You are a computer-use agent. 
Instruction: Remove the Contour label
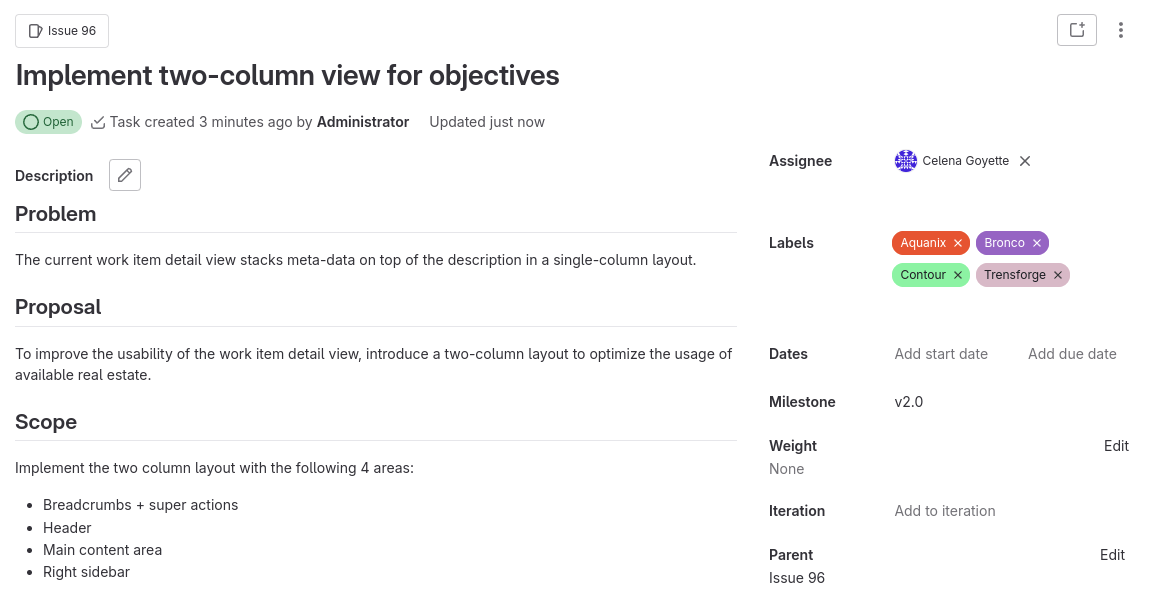957,274
